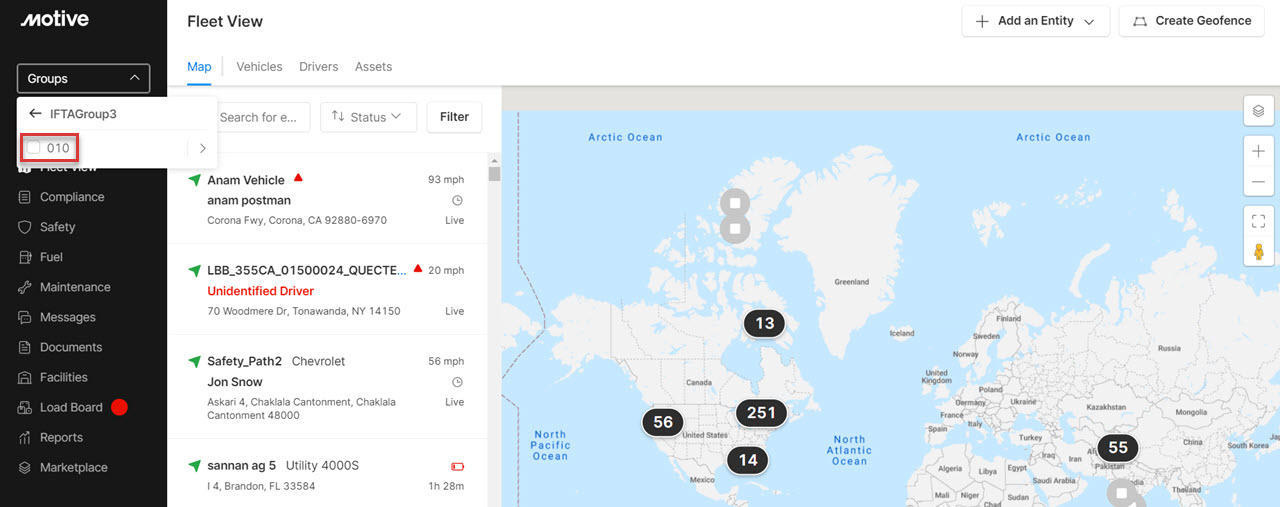
Task: Click the 251 map cluster marker
Action: point(761,413)
